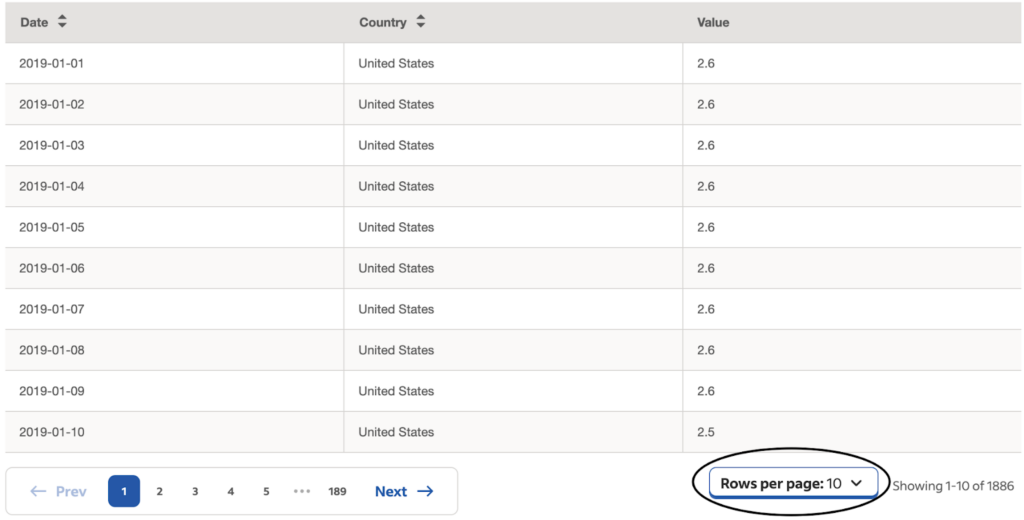Select current page 1 button
Viewport: 1024px width, 520px height.
[124, 491]
